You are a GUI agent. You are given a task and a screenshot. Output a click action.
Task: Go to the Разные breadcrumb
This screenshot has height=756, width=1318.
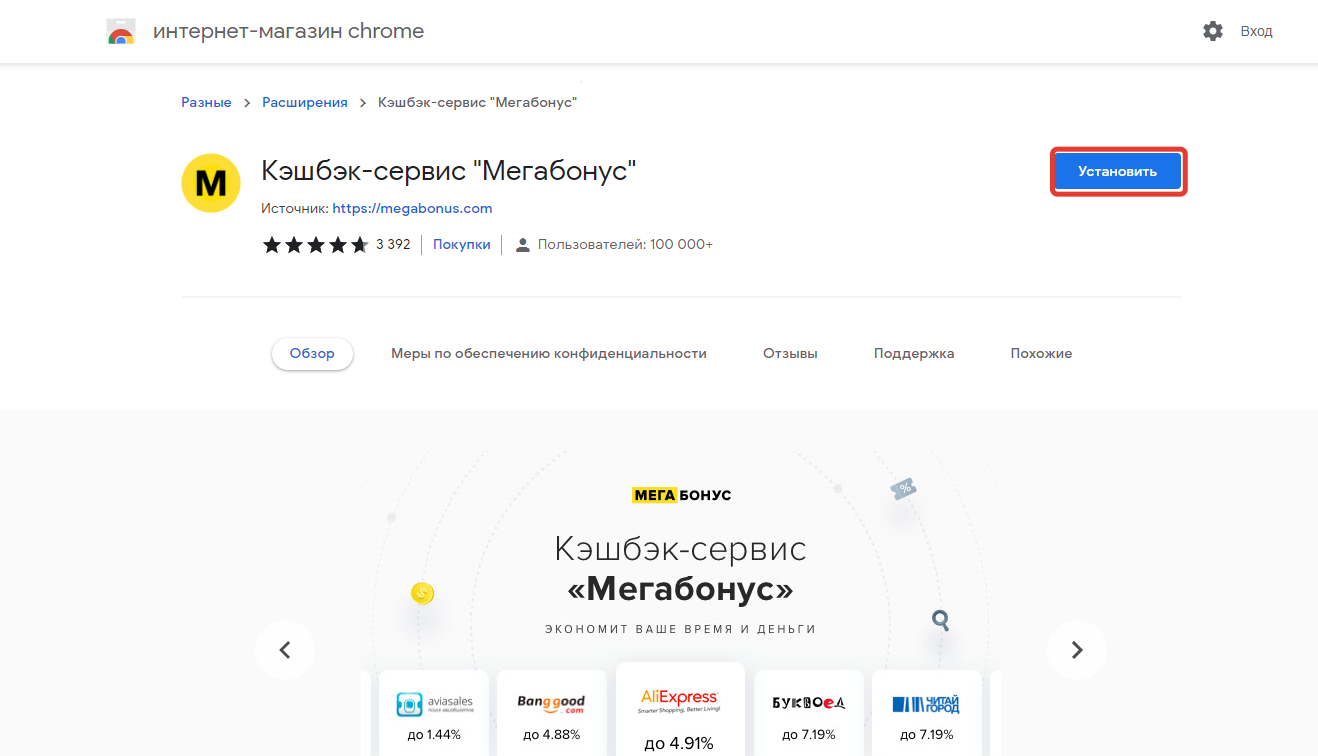click(206, 102)
